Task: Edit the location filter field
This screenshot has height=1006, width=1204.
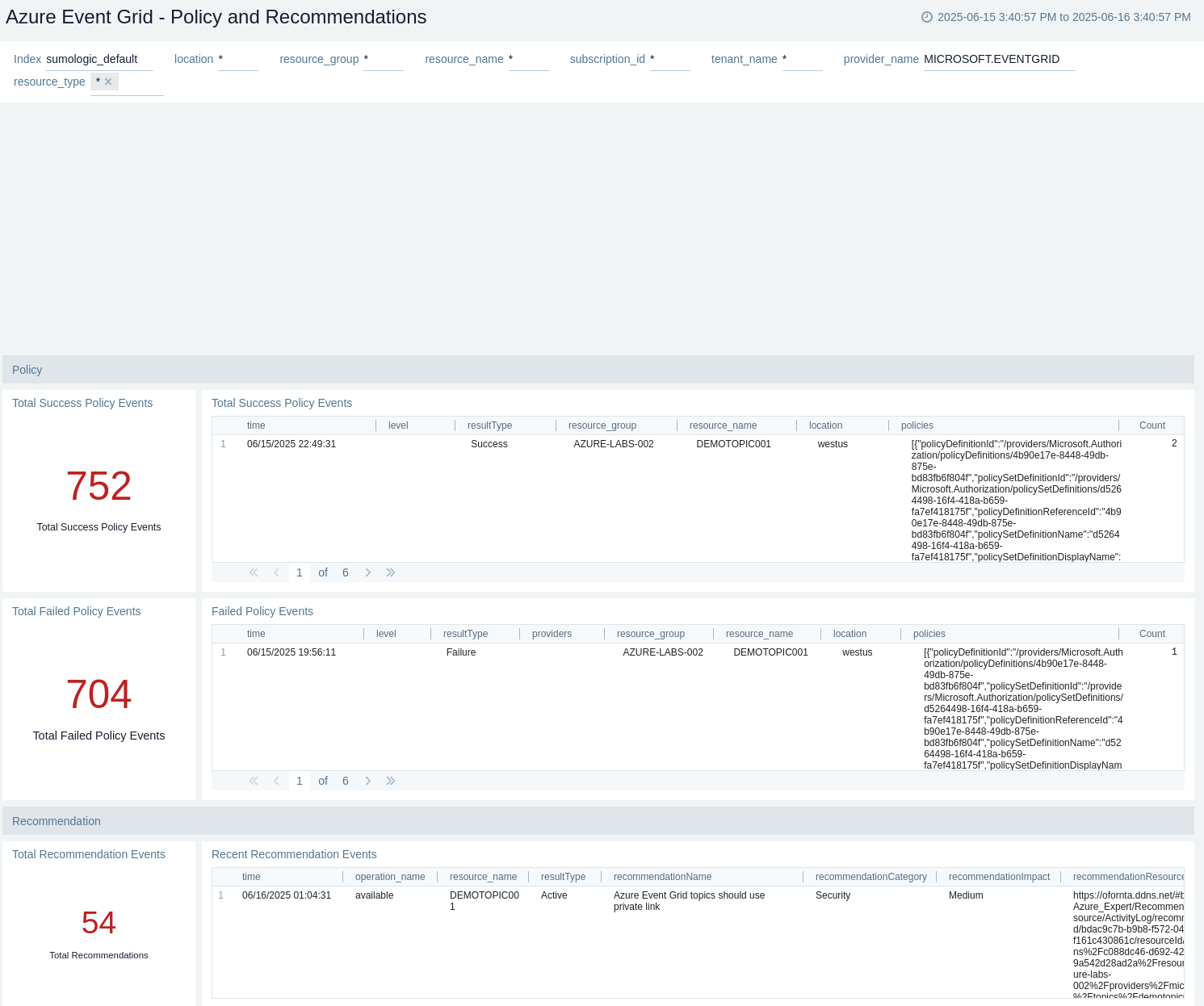Action: click(238, 60)
